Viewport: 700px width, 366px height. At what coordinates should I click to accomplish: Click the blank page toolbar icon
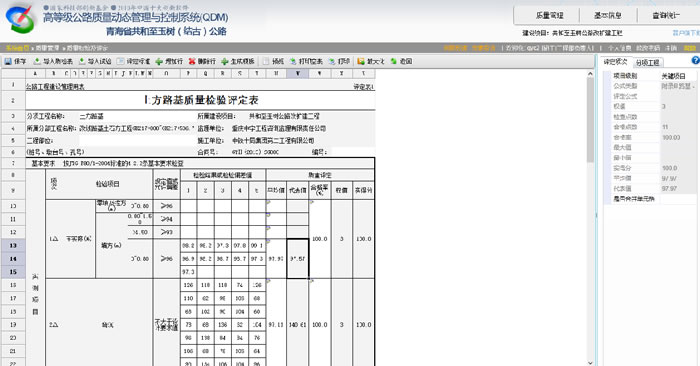pyautogui.click(x=266, y=61)
